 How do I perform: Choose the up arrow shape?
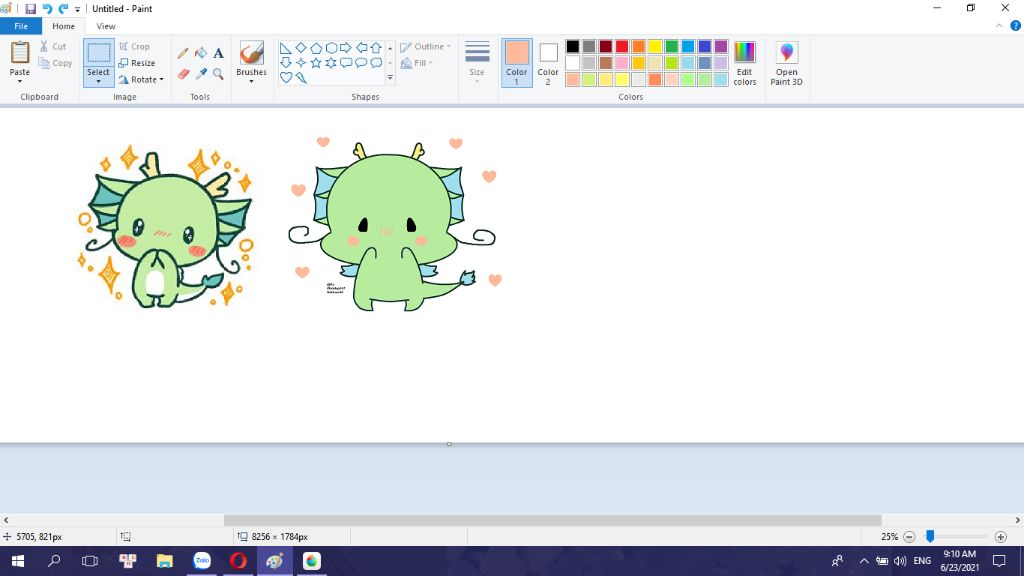click(x=376, y=48)
